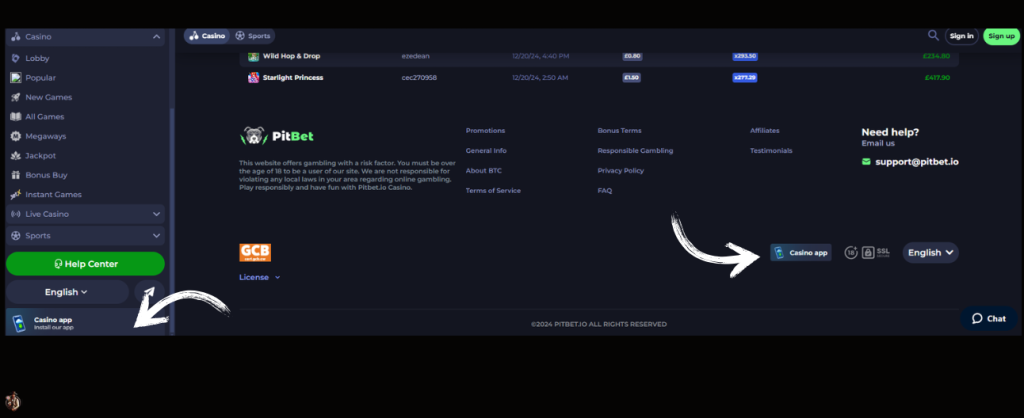This screenshot has width=1024, height=418.
Task: Click the SSL secure badge
Action: [x=876, y=253]
